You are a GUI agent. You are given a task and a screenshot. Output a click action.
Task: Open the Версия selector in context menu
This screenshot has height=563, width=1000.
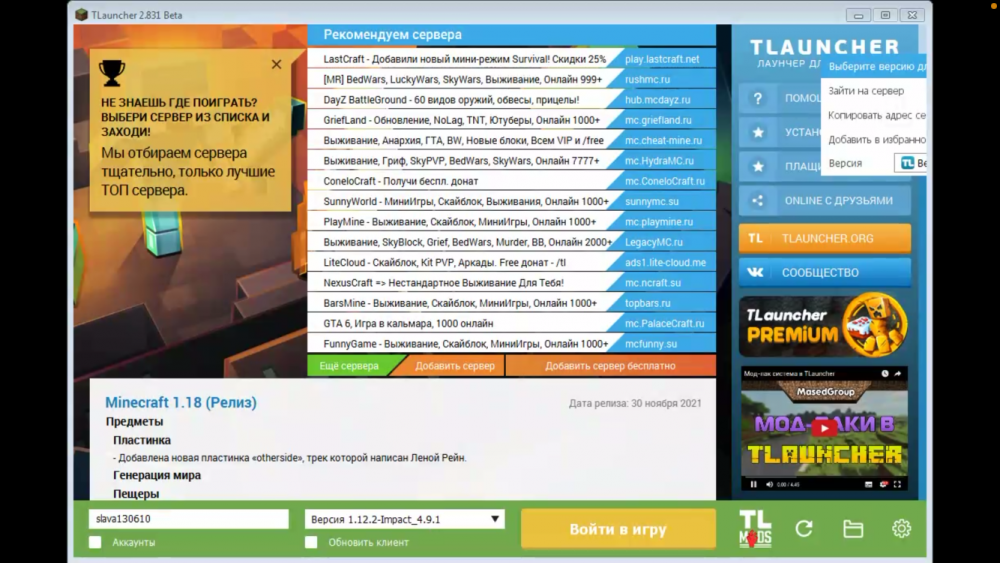[x=911, y=163]
